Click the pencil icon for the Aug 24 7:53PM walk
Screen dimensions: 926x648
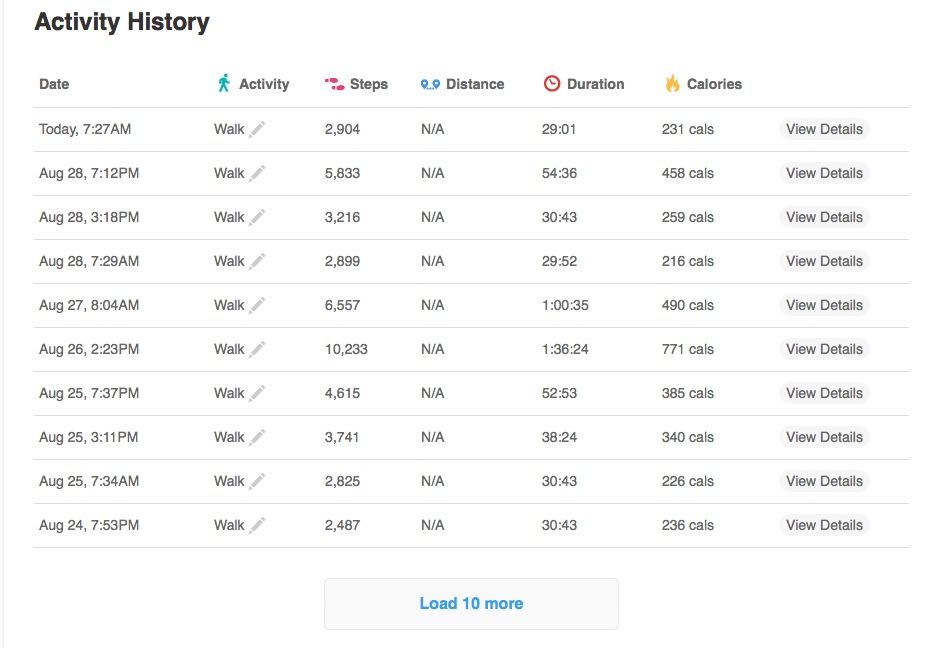point(257,525)
